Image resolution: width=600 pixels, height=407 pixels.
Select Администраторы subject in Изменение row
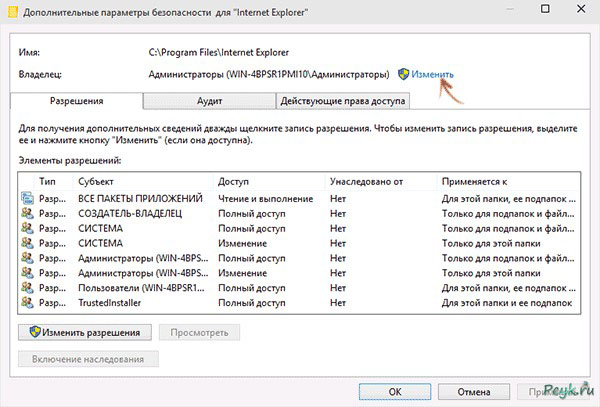tap(143, 273)
